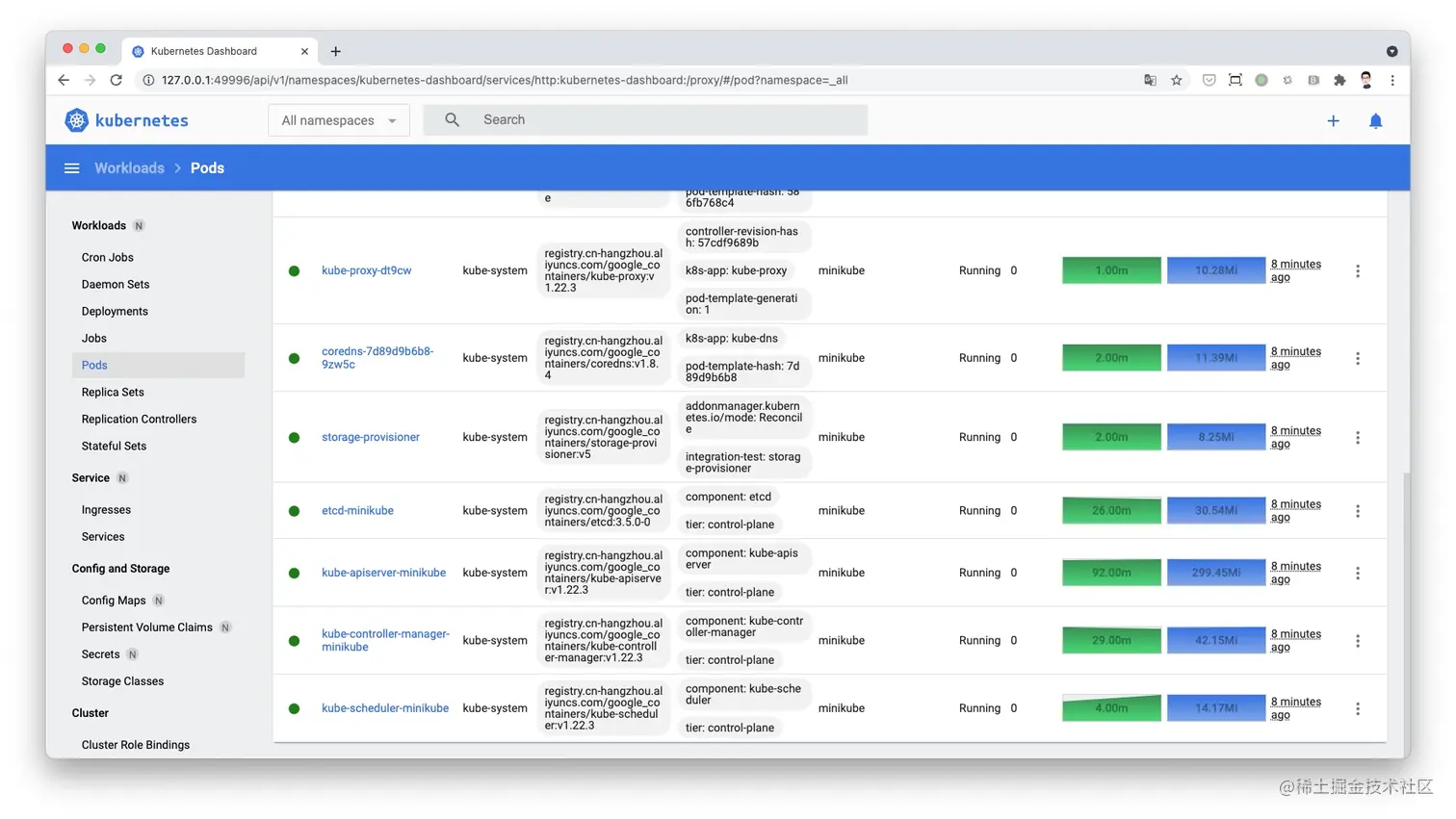
Task: Open the coredns-7d89d9b6b8-9zw5c pod link
Action: [377, 358]
